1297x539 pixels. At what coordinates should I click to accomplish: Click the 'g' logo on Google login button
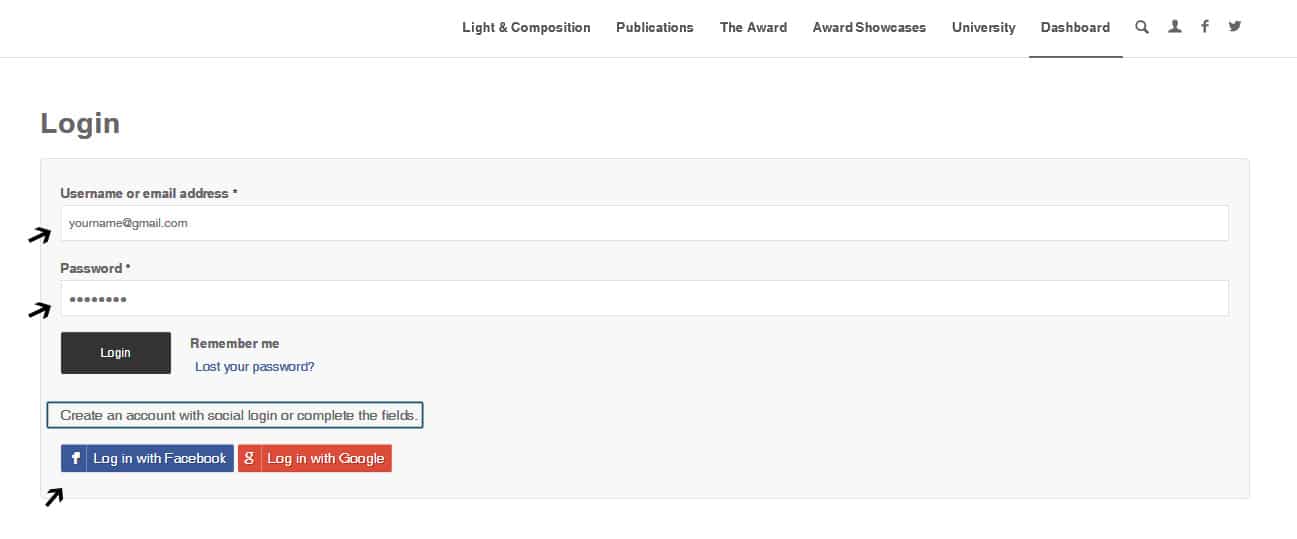click(x=250, y=458)
